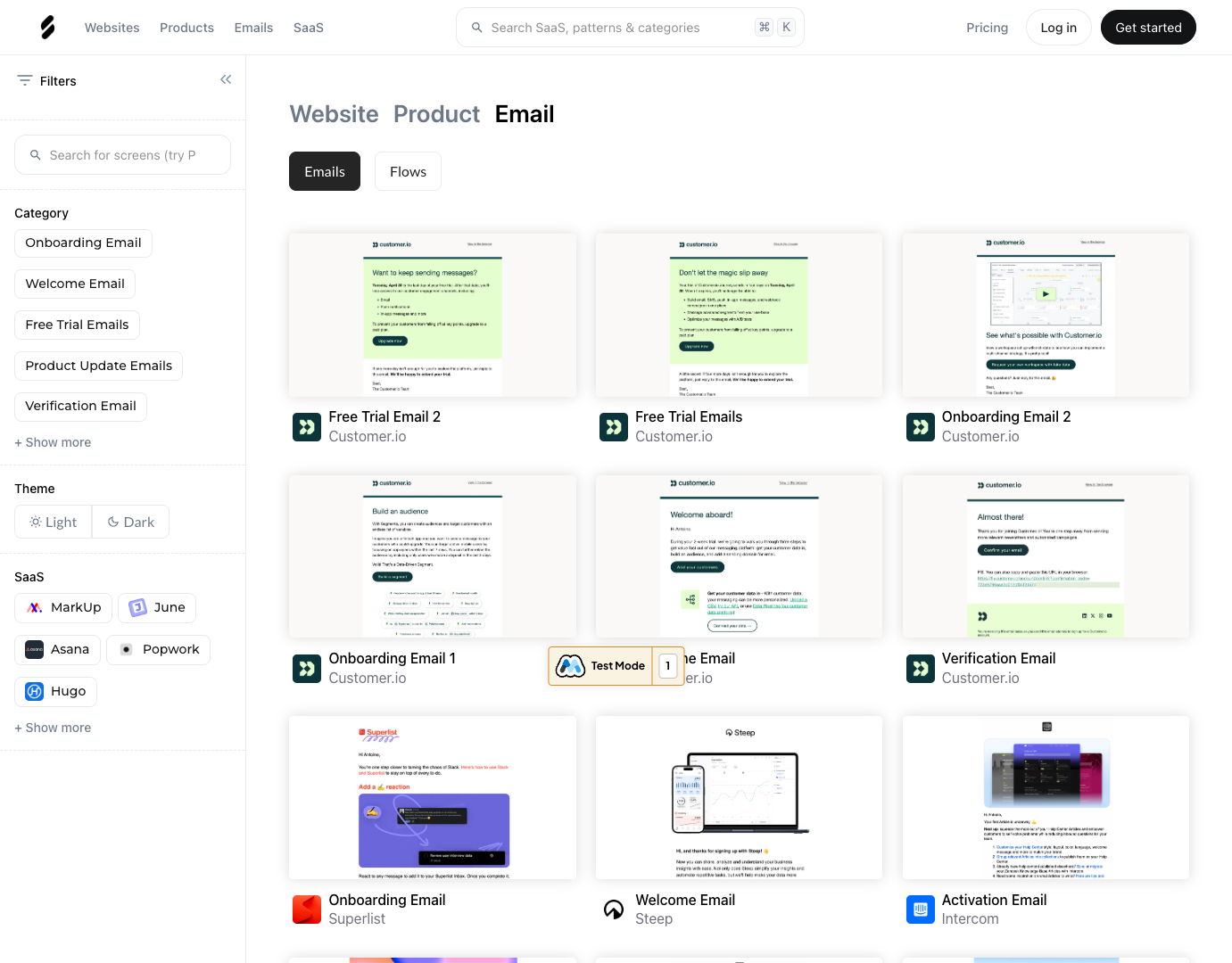Switch to the Dark theme
The height and width of the screenshot is (963, 1232).
click(130, 522)
